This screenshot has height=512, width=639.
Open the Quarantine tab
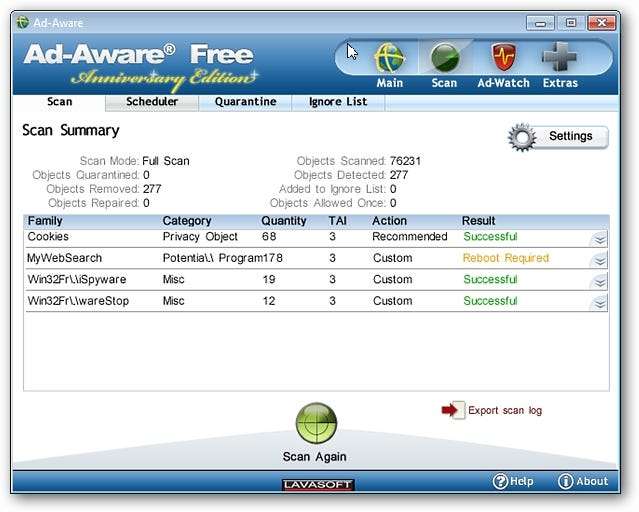[245, 102]
